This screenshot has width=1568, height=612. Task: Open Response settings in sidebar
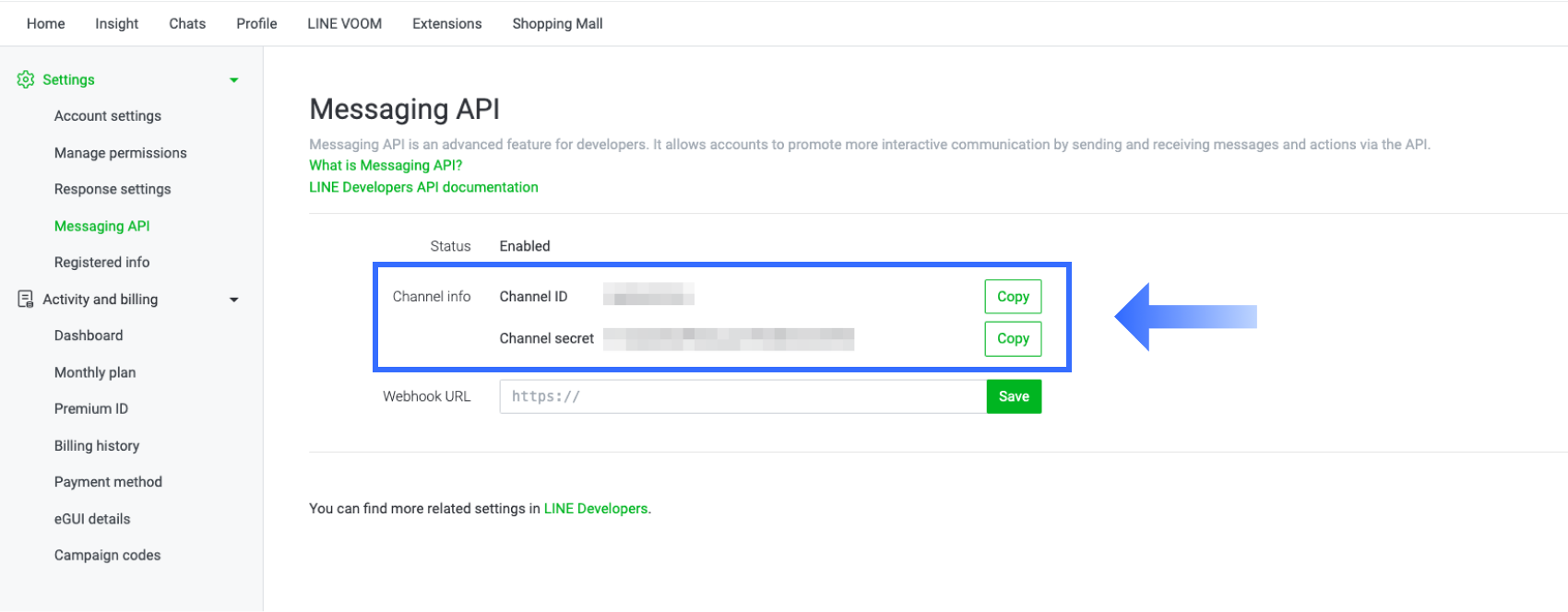coord(113,189)
